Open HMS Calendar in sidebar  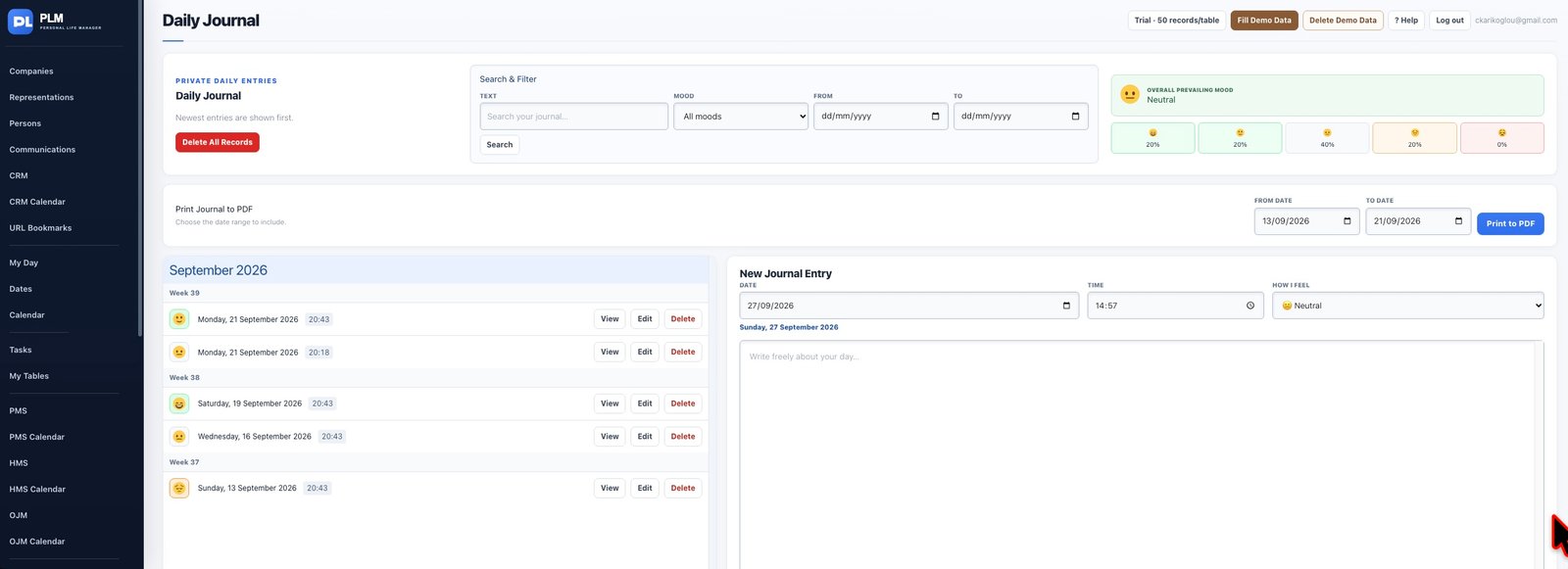(37, 490)
